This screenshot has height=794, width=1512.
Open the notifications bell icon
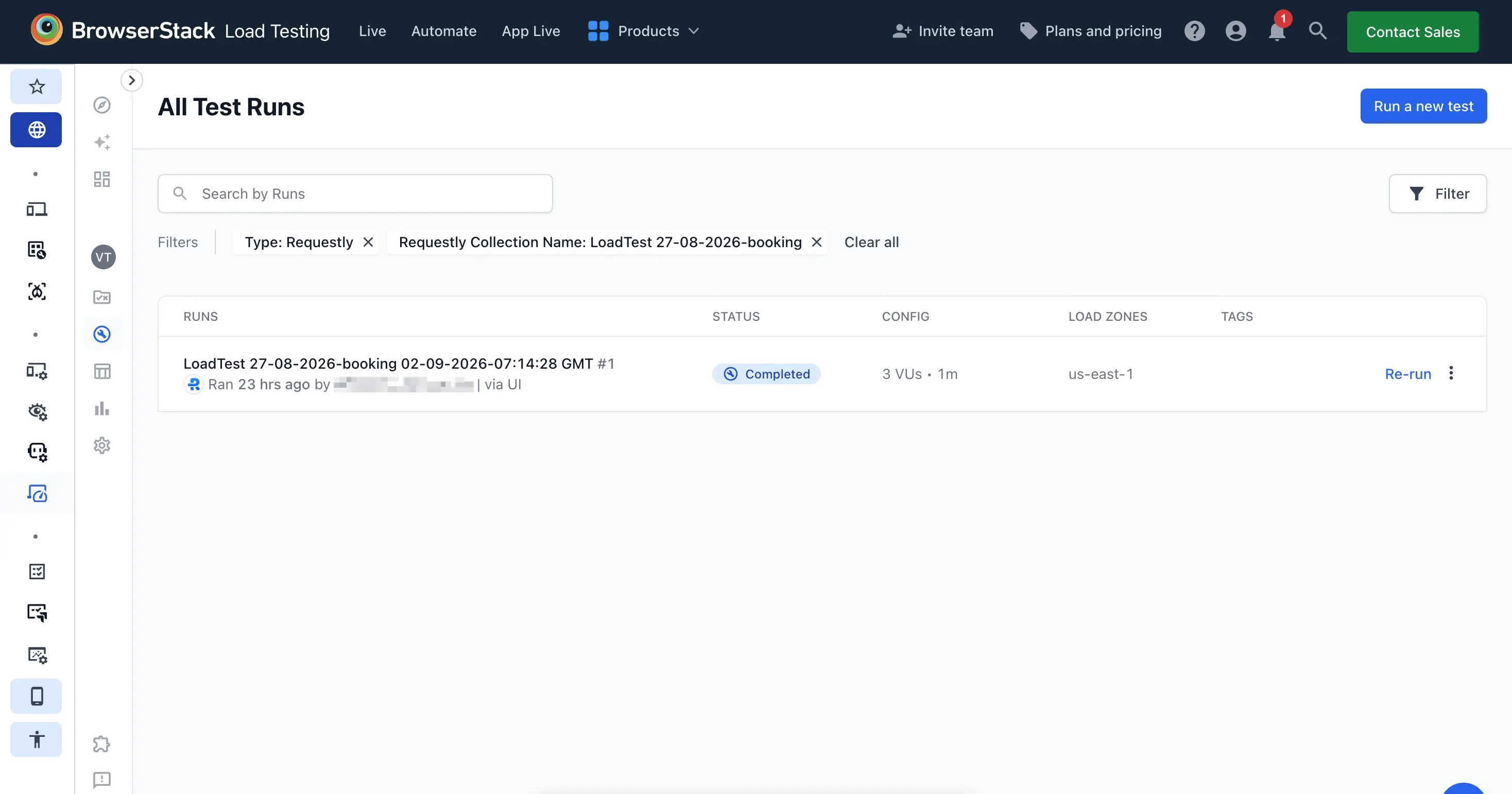[x=1277, y=31]
